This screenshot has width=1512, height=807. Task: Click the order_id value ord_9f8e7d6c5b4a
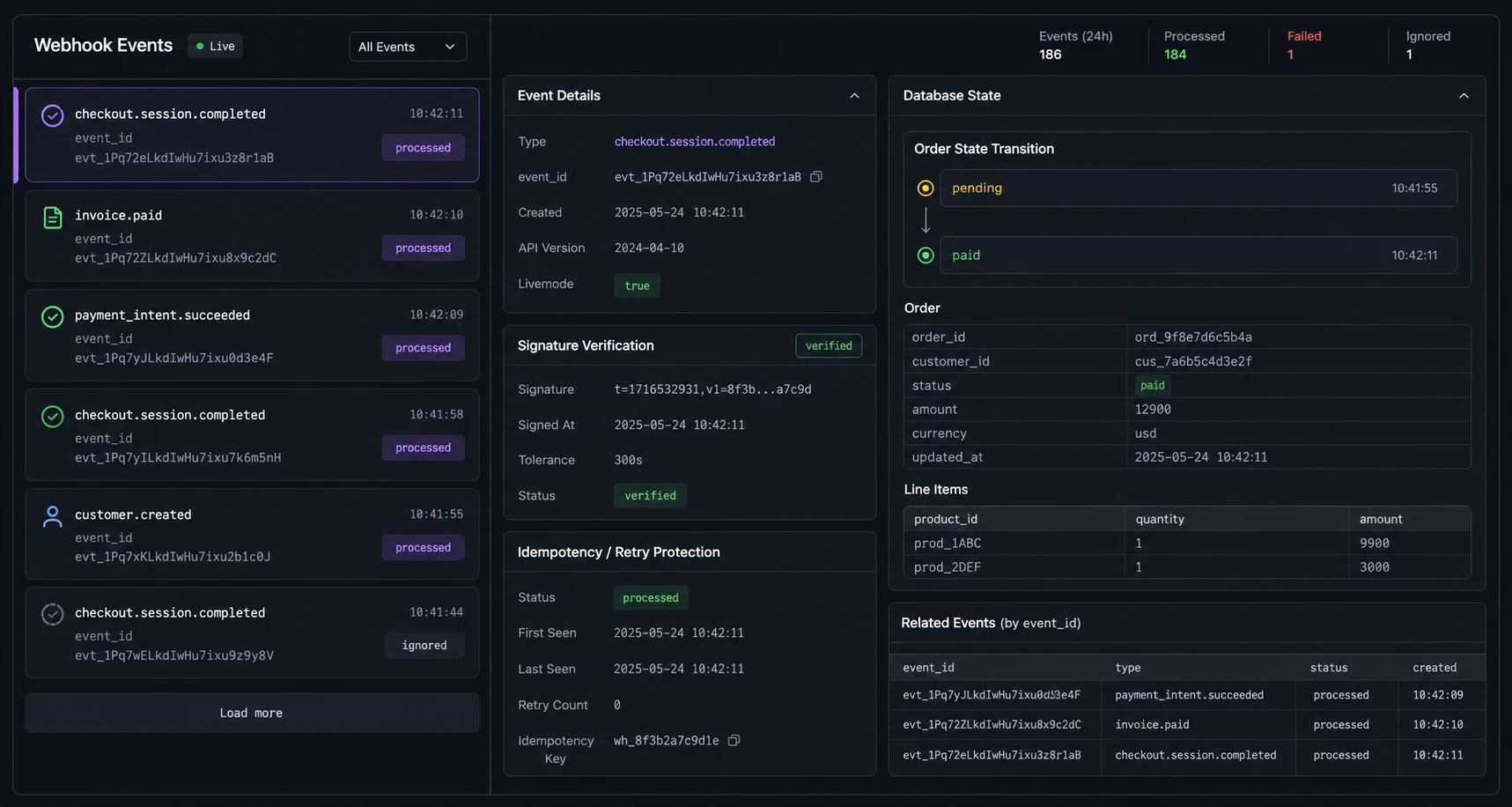(1192, 337)
